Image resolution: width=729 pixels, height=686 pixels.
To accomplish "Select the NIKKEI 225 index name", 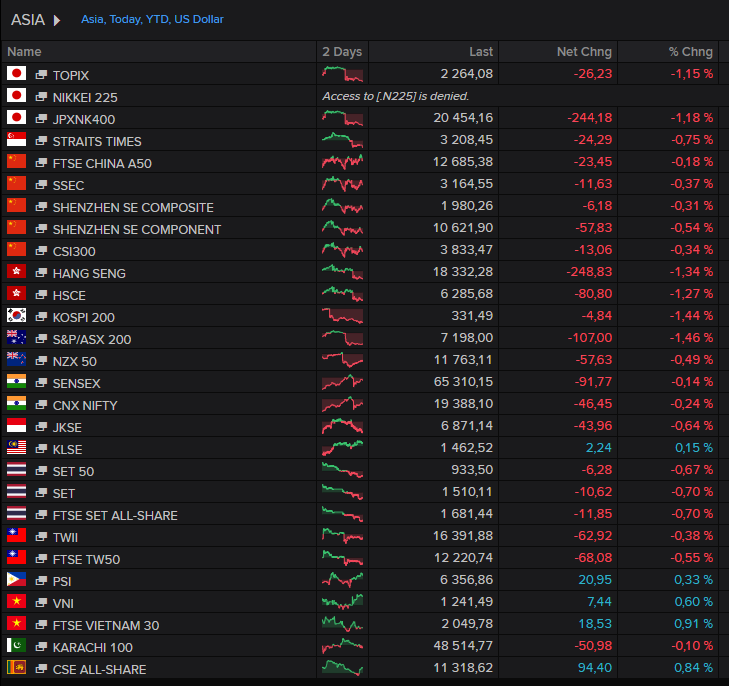I will [85, 98].
